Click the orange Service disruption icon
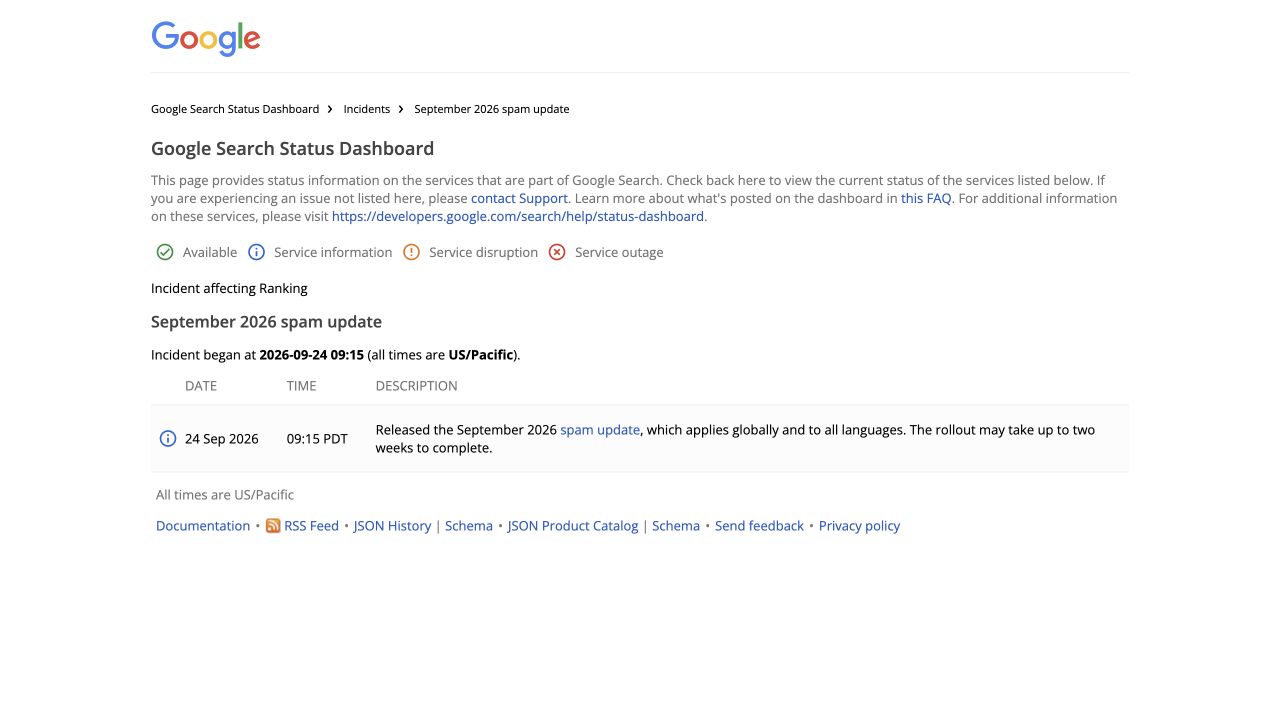Viewport: 1280px width, 720px height. (x=411, y=252)
